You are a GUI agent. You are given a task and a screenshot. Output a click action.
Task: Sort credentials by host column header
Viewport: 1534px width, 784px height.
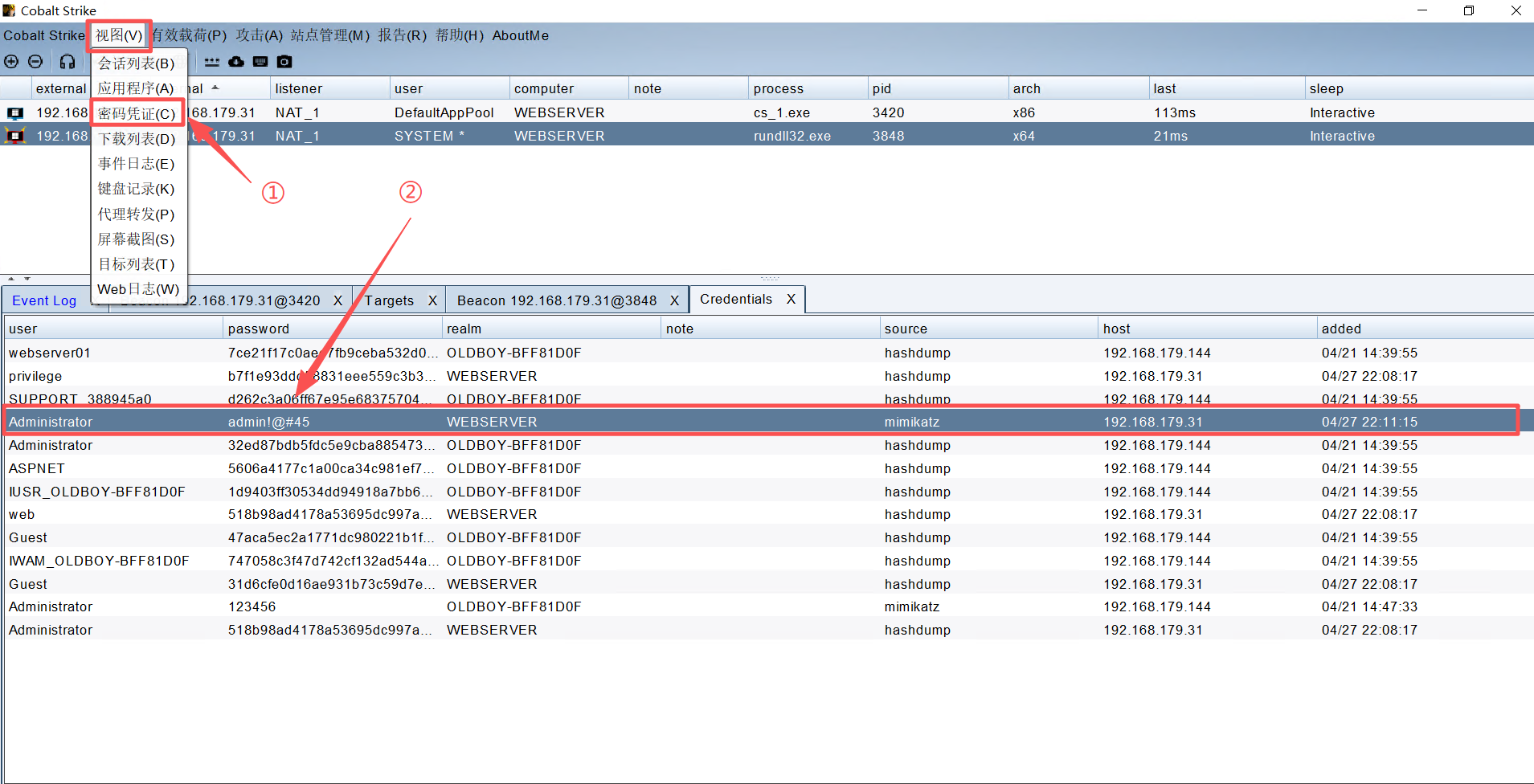tap(1207, 329)
